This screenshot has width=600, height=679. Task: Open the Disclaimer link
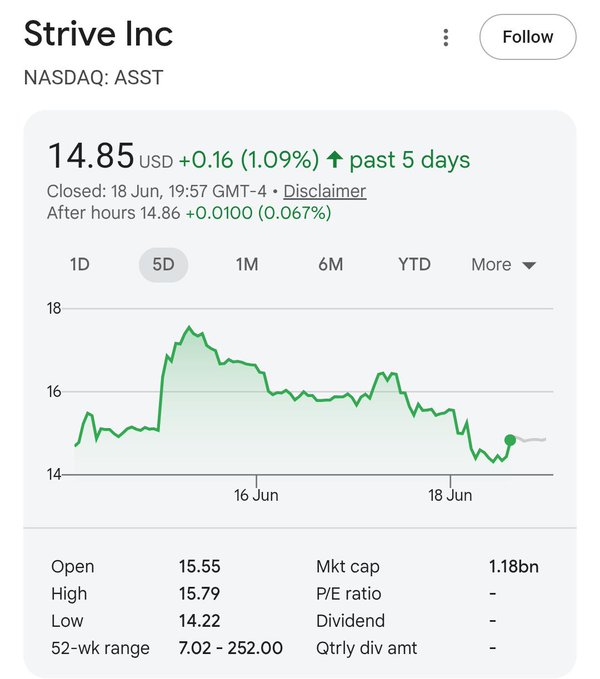pos(325,191)
